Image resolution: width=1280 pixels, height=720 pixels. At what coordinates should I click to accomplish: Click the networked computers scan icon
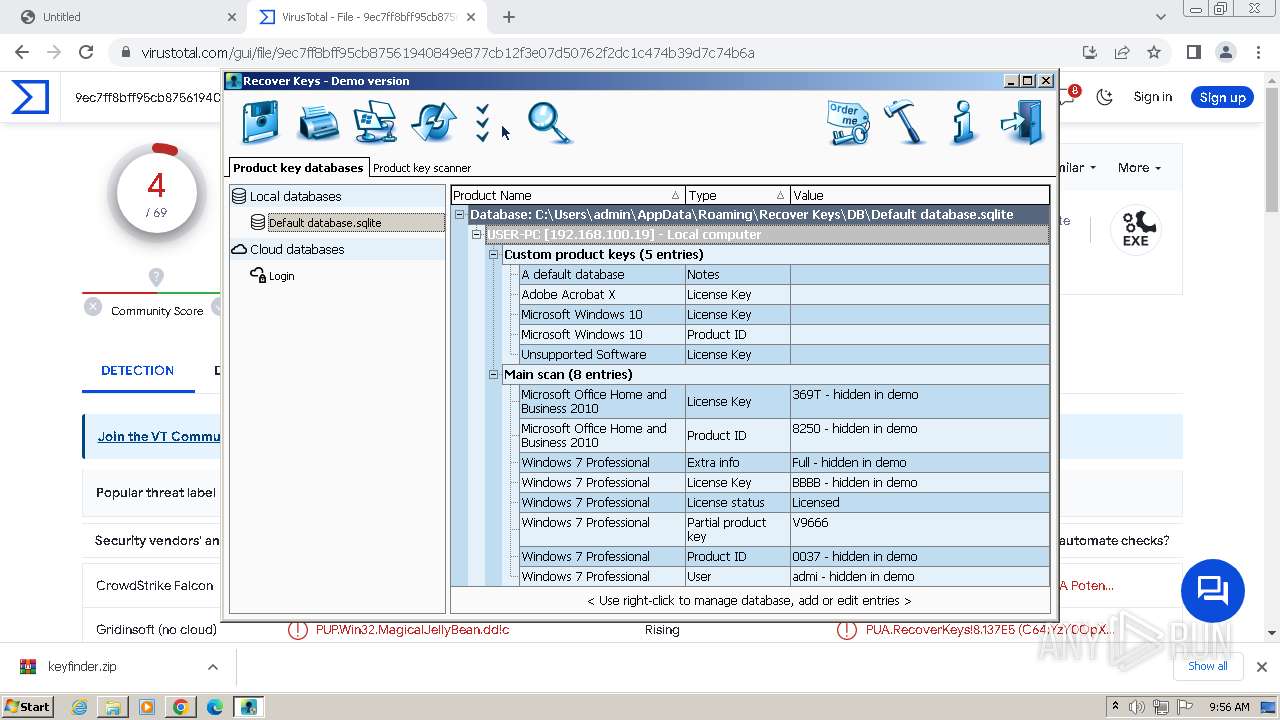pyautogui.click(x=376, y=122)
